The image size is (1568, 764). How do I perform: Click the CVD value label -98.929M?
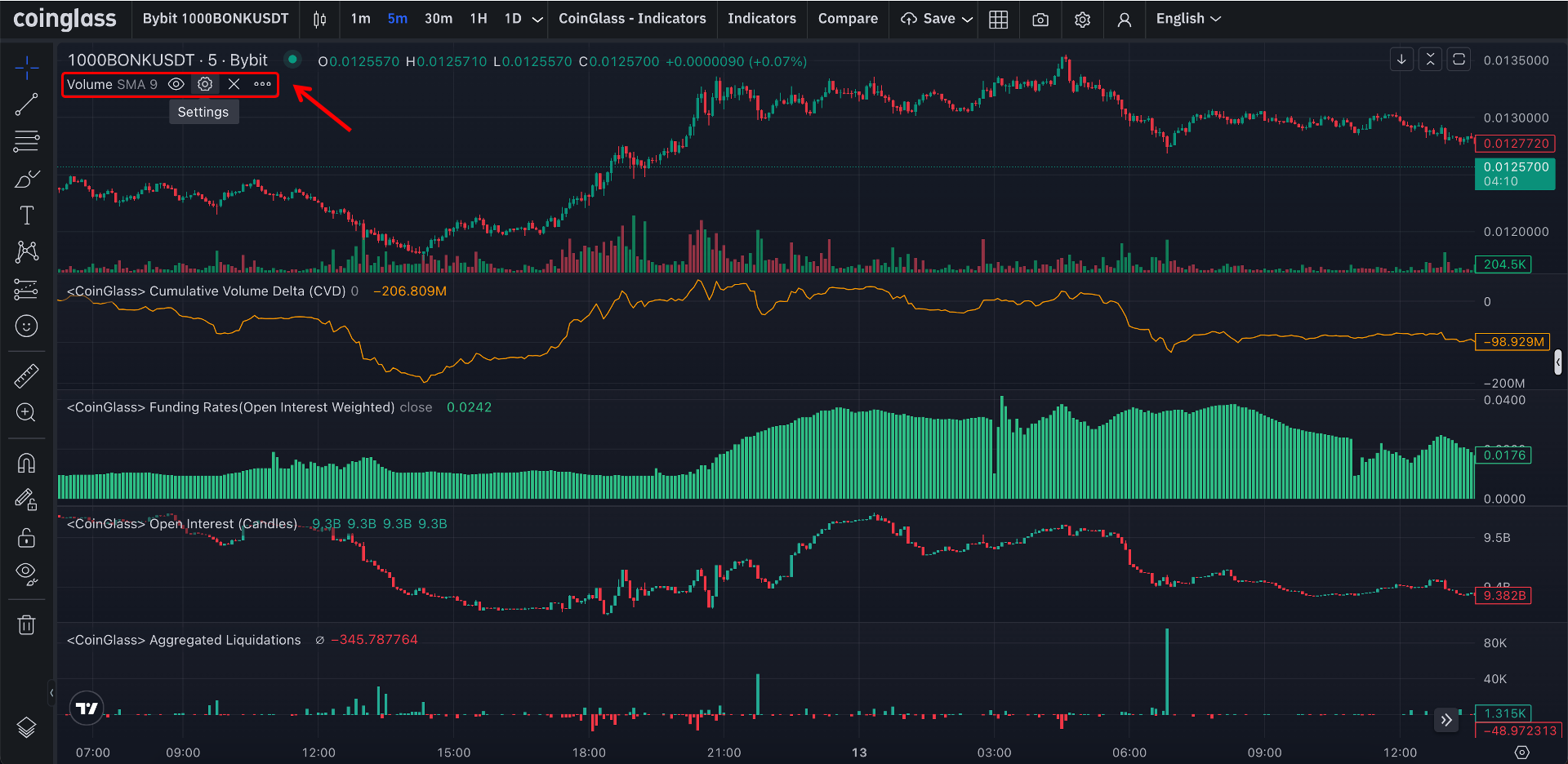[x=1513, y=342]
